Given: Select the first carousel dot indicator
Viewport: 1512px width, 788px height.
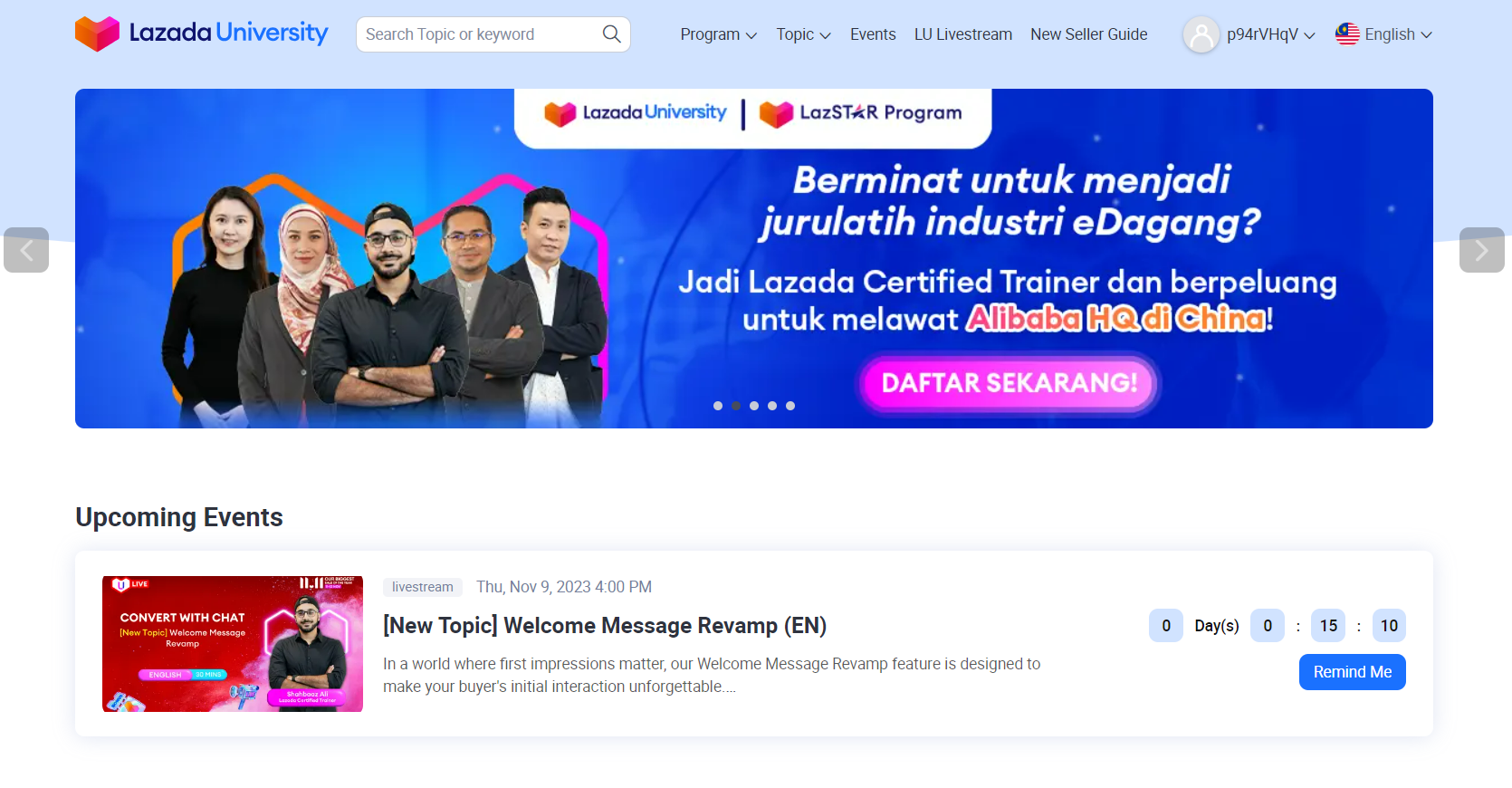Looking at the screenshot, I should click(718, 406).
